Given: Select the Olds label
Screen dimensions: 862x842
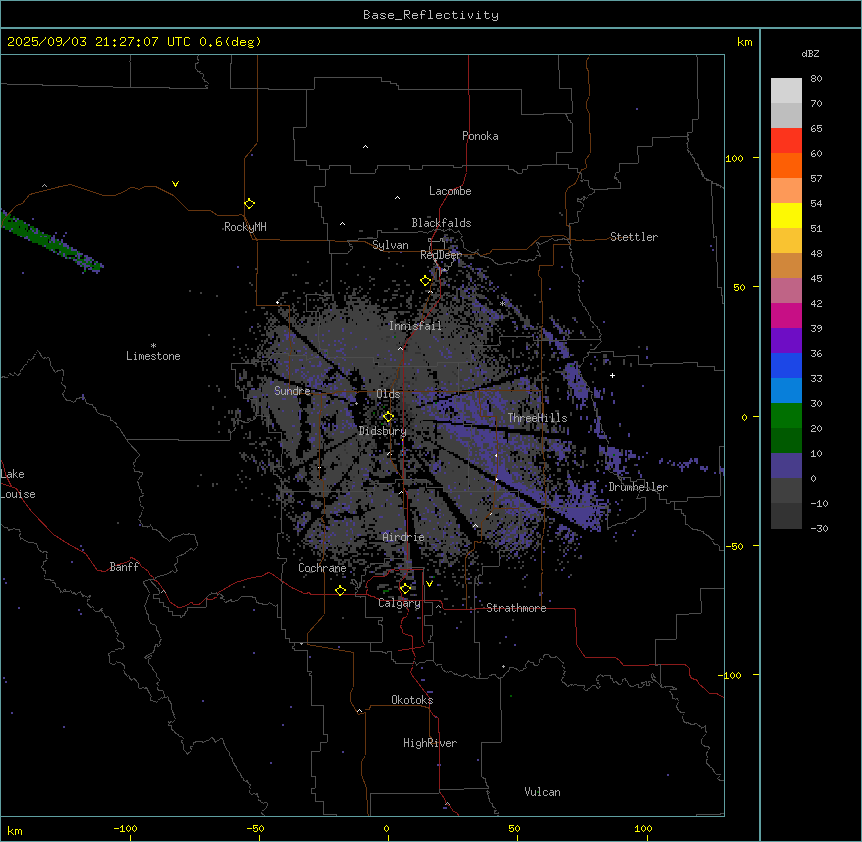Looking at the screenshot, I should [388, 394].
